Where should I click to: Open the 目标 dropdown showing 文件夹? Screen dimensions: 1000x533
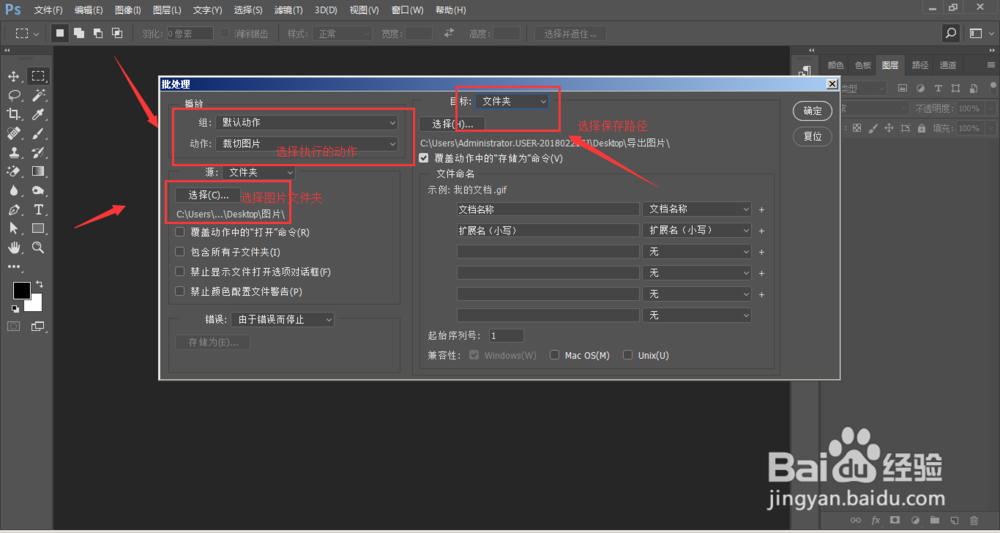pyautogui.click(x=512, y=101)
